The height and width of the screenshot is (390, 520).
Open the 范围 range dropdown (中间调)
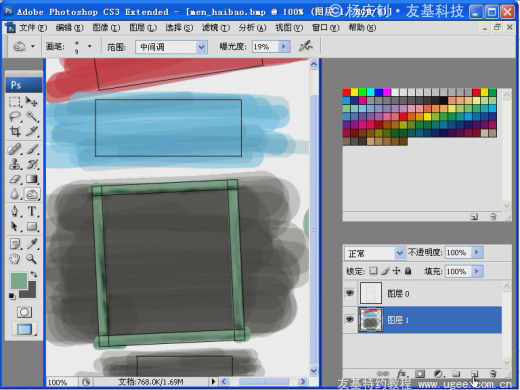(171, 47)
